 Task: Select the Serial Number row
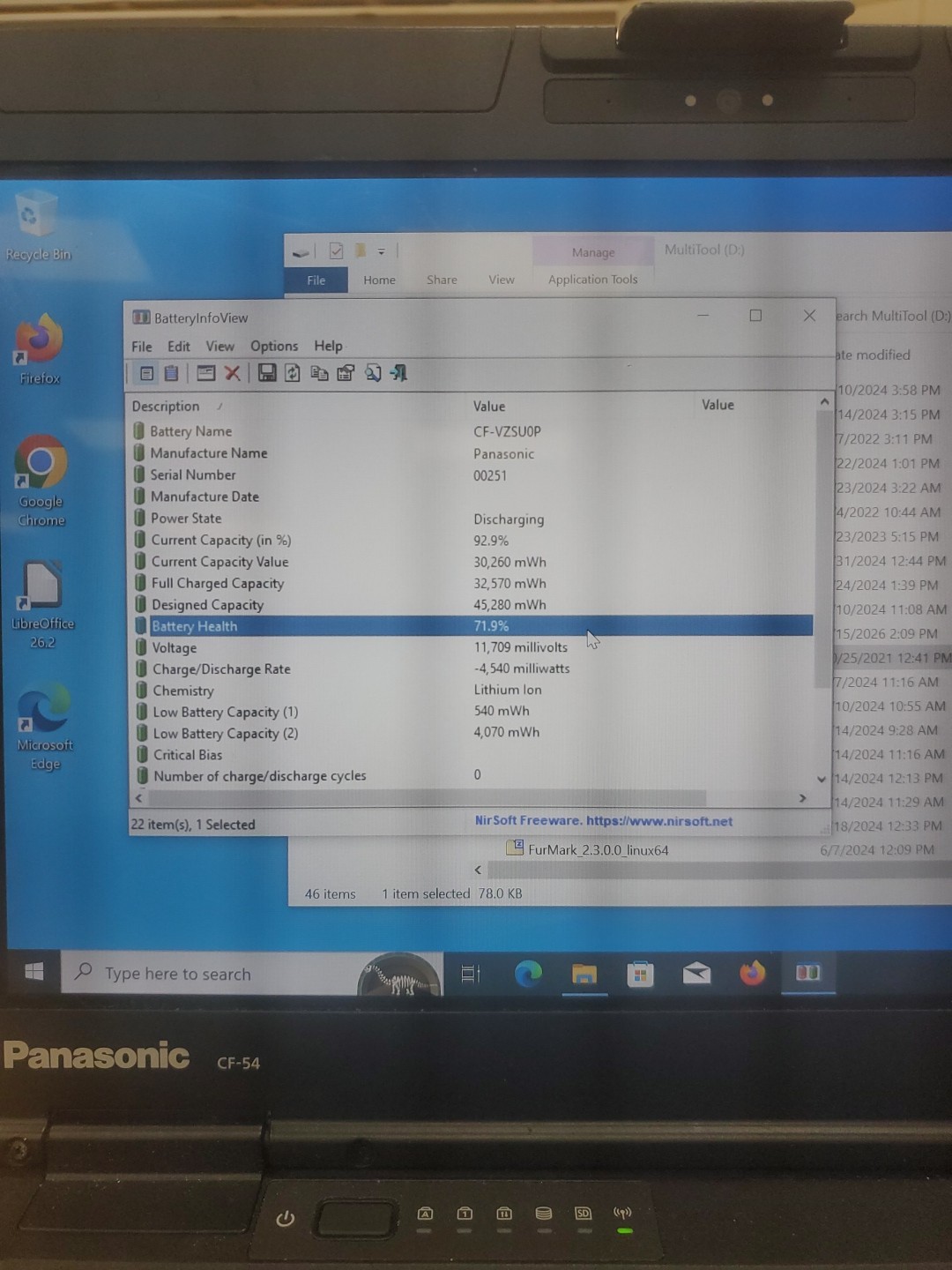click(x=472, y=475)
